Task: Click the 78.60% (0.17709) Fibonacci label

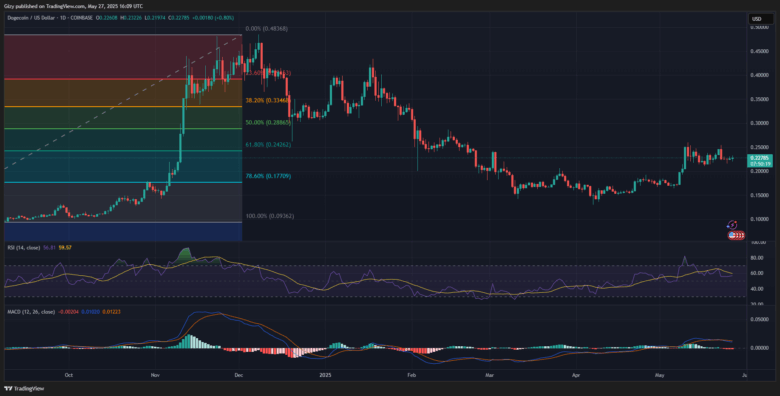Action: (x=268, y=176)
